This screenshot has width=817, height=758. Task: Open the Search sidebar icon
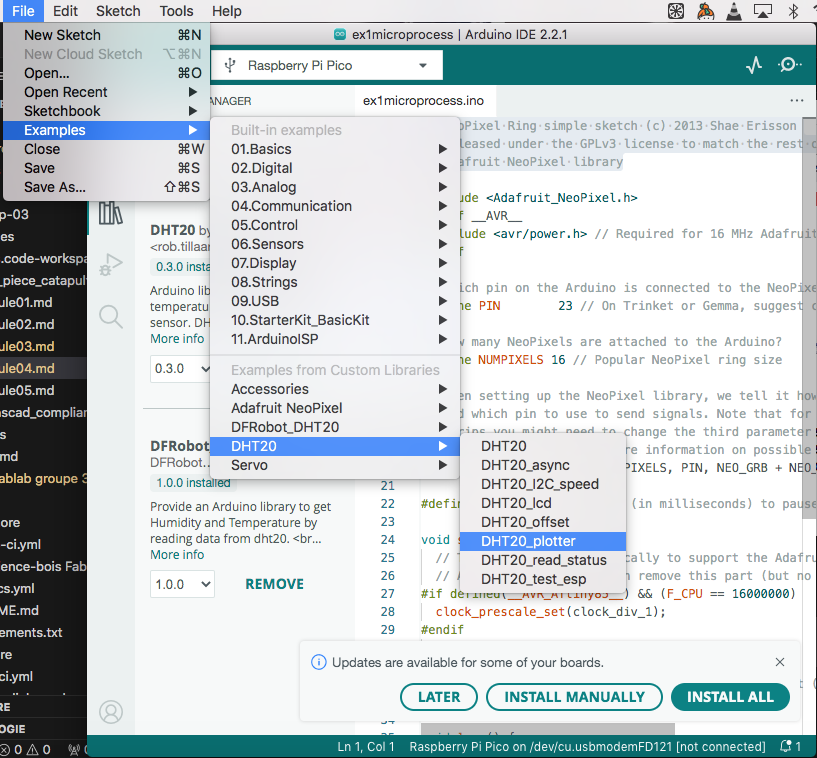(x=110, y=316)
